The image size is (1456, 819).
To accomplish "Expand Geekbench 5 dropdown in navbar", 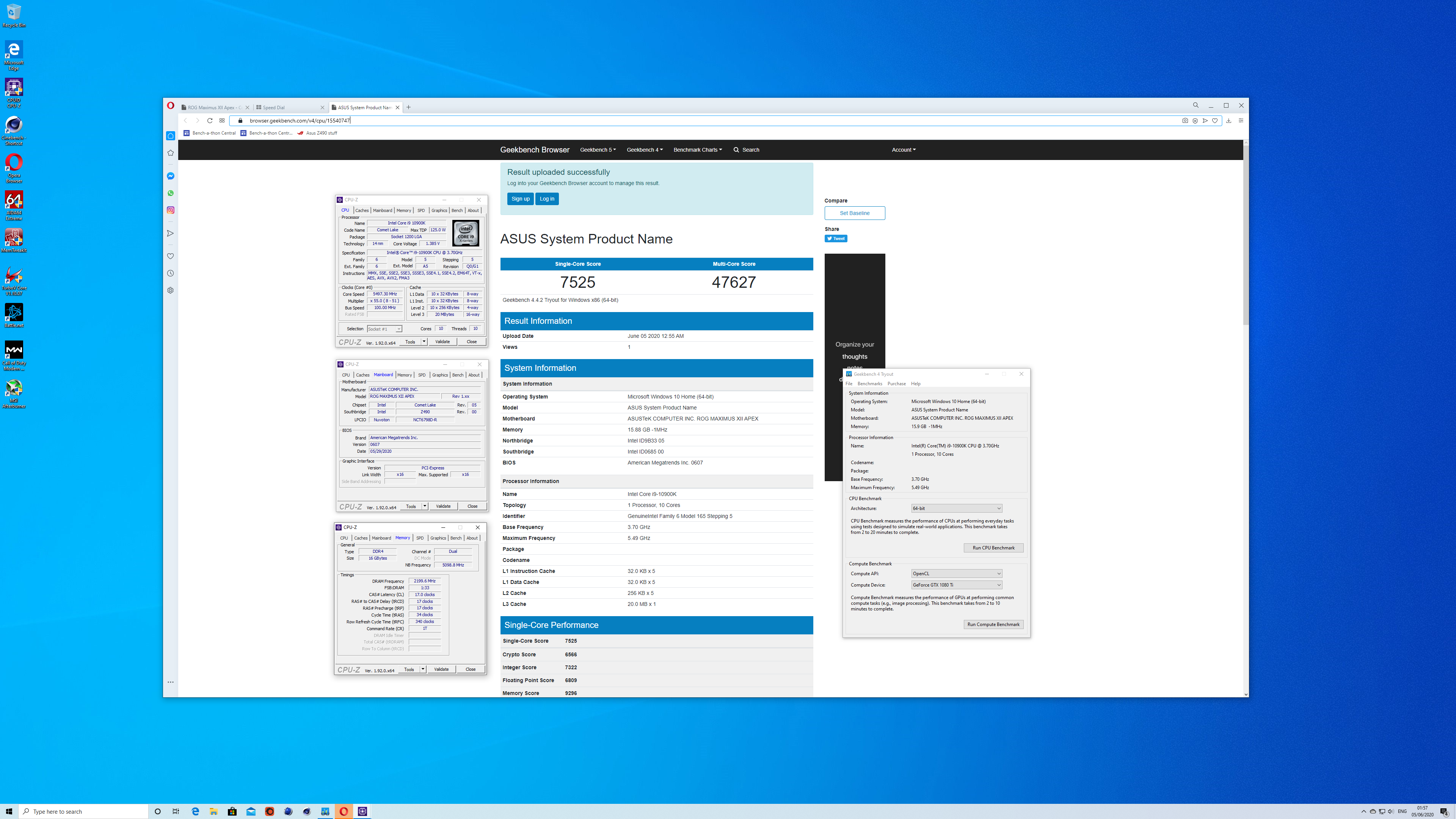I will 598,150.
